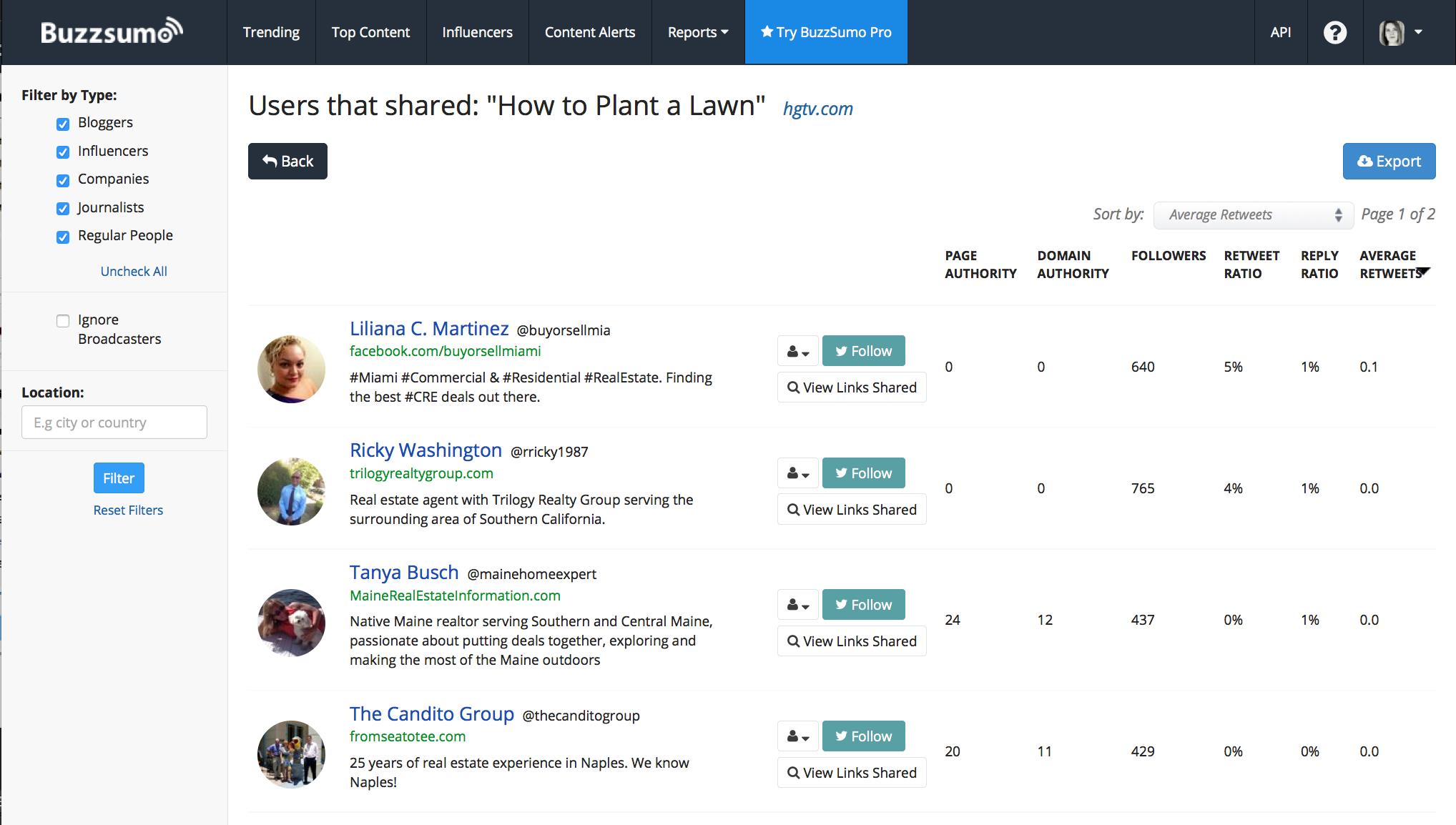The width and height of the screenshot is (1456, 825).
Task: Uncheck the Bloggers filter
Action: [63, 124]
